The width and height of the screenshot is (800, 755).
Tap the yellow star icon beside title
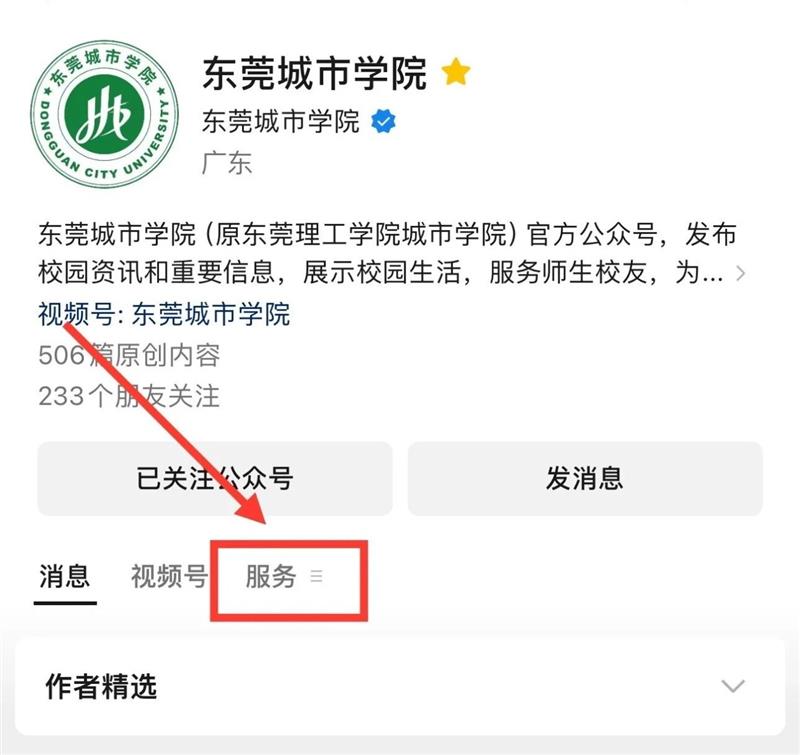tap(456, 72)
